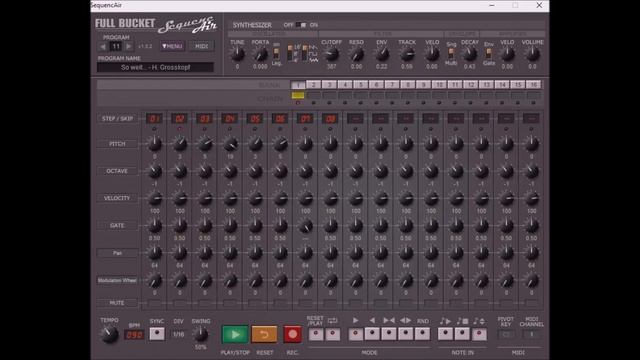Click the OCTAVE knob of step 01
Screen dimensions: 640x360
(x=155, y=171)
